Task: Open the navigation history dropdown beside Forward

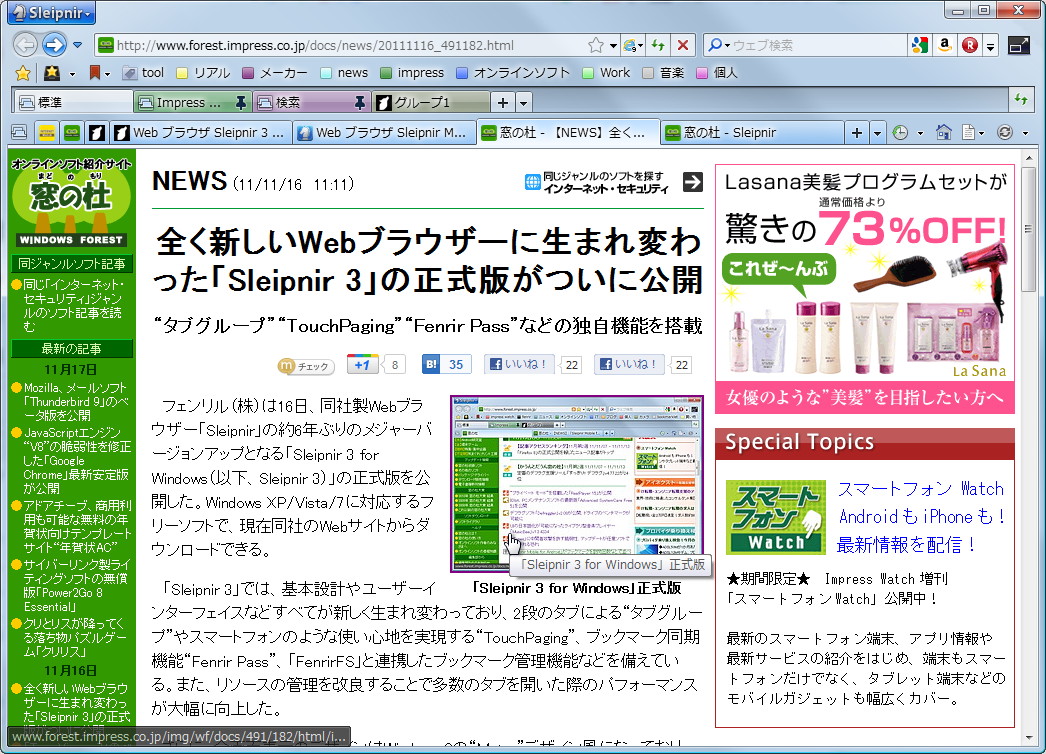Action: pyautogui.click(x=77, y=45)
